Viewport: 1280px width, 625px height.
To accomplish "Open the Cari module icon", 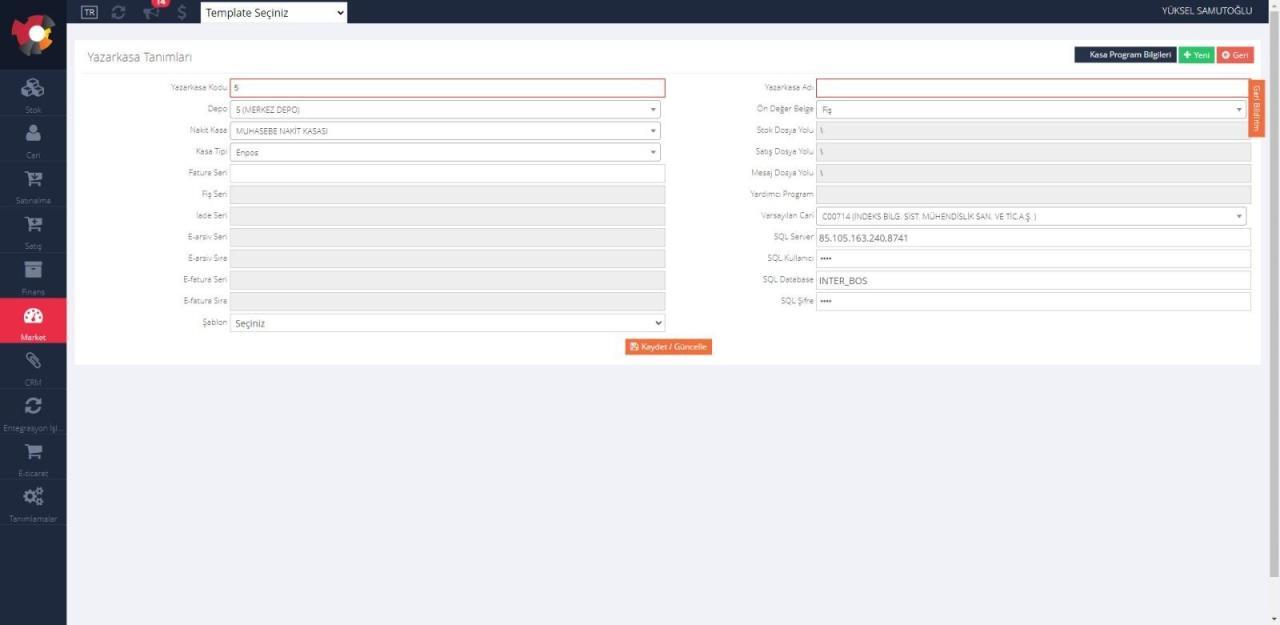I will point(33,135).
